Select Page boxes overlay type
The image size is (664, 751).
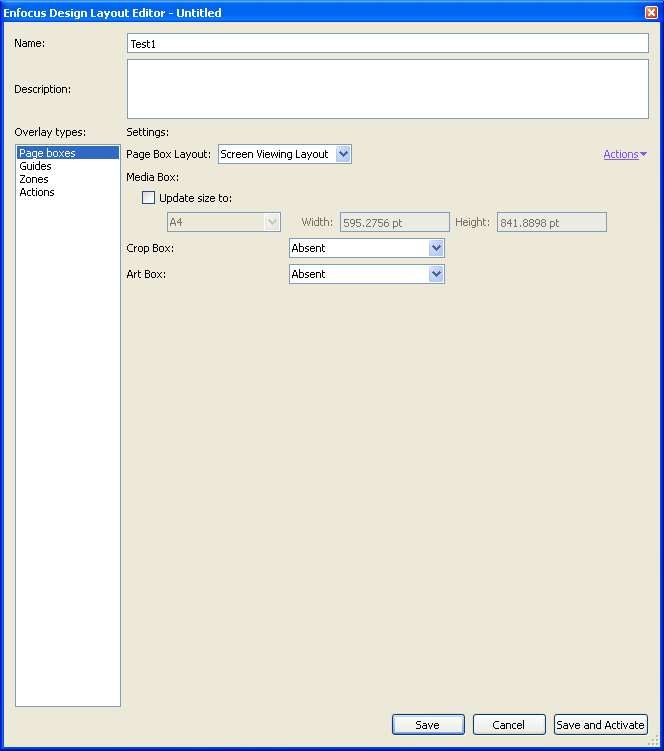click(68, 153)
